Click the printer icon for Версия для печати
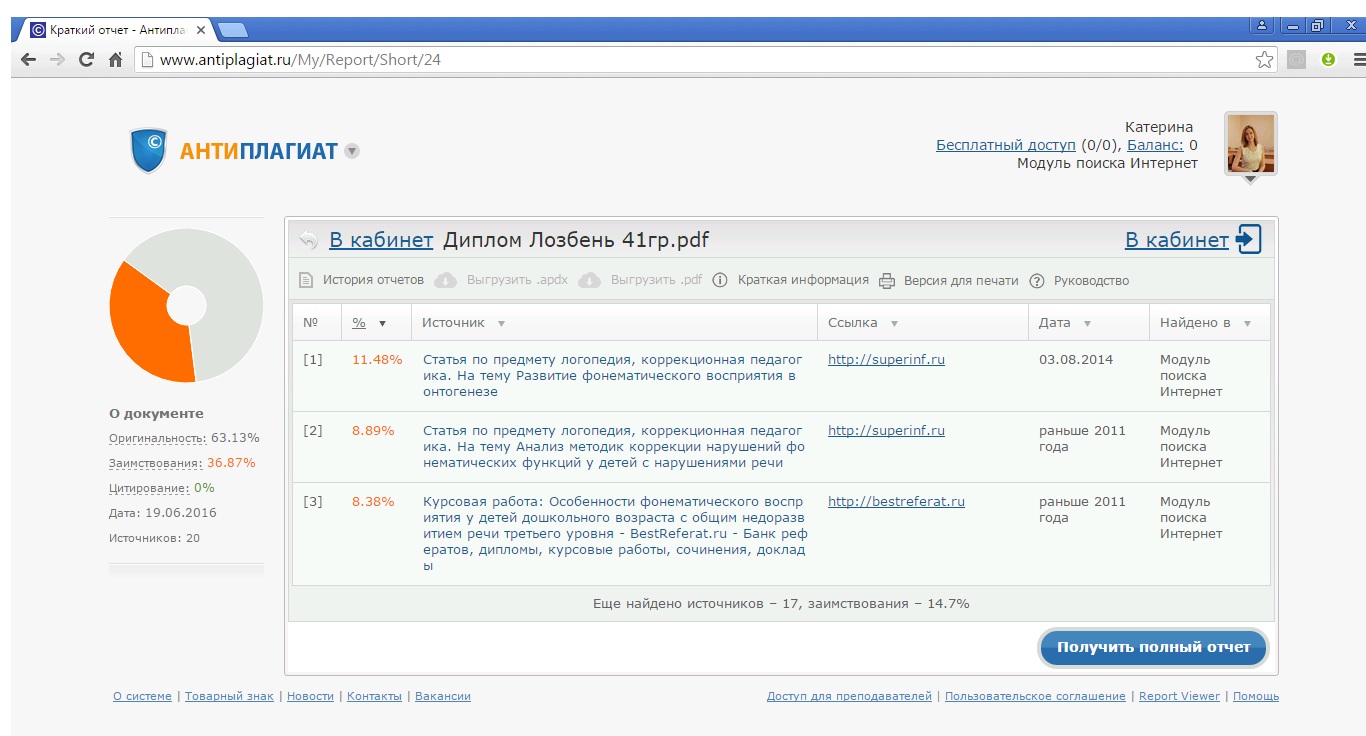 click(887, 281)
